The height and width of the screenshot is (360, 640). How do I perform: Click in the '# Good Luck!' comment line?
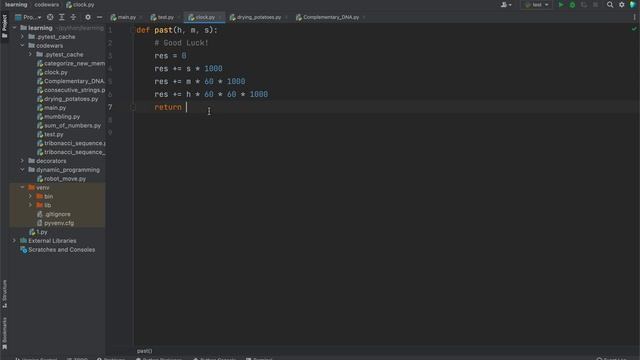[x=181, y=43]
